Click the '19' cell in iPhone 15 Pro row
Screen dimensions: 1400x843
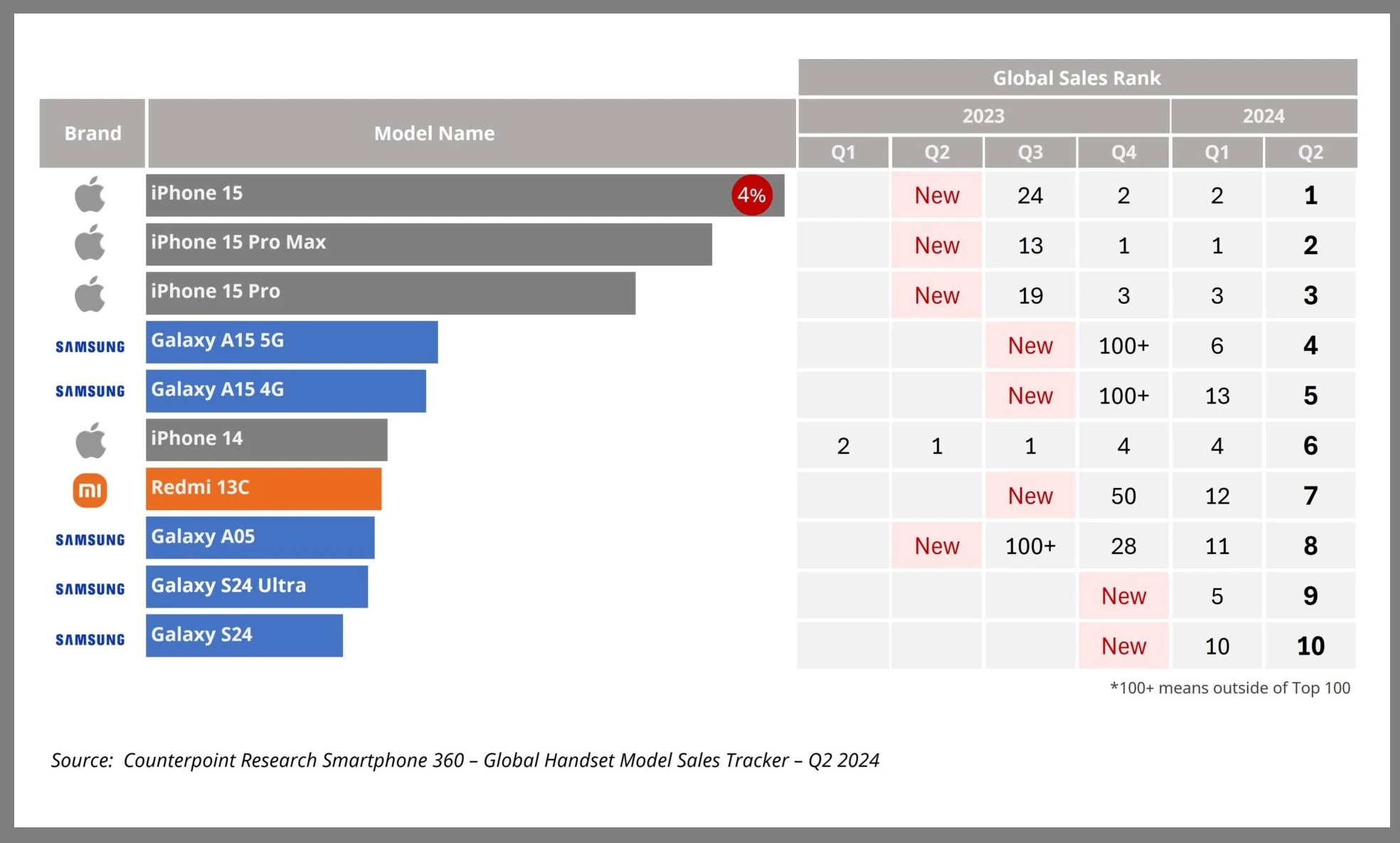[1030, 295]
